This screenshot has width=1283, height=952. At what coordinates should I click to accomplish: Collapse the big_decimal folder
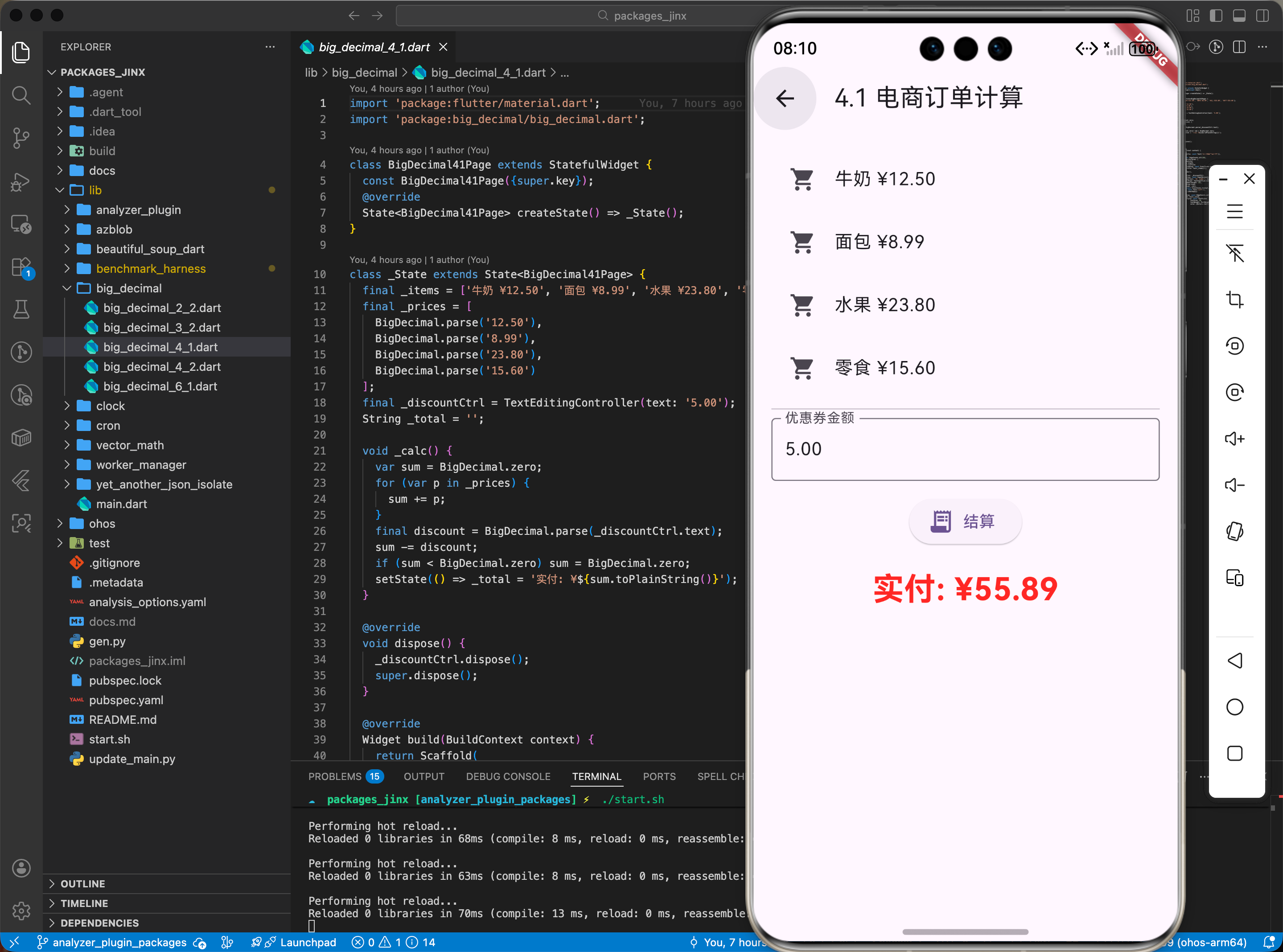click(128, 288)
